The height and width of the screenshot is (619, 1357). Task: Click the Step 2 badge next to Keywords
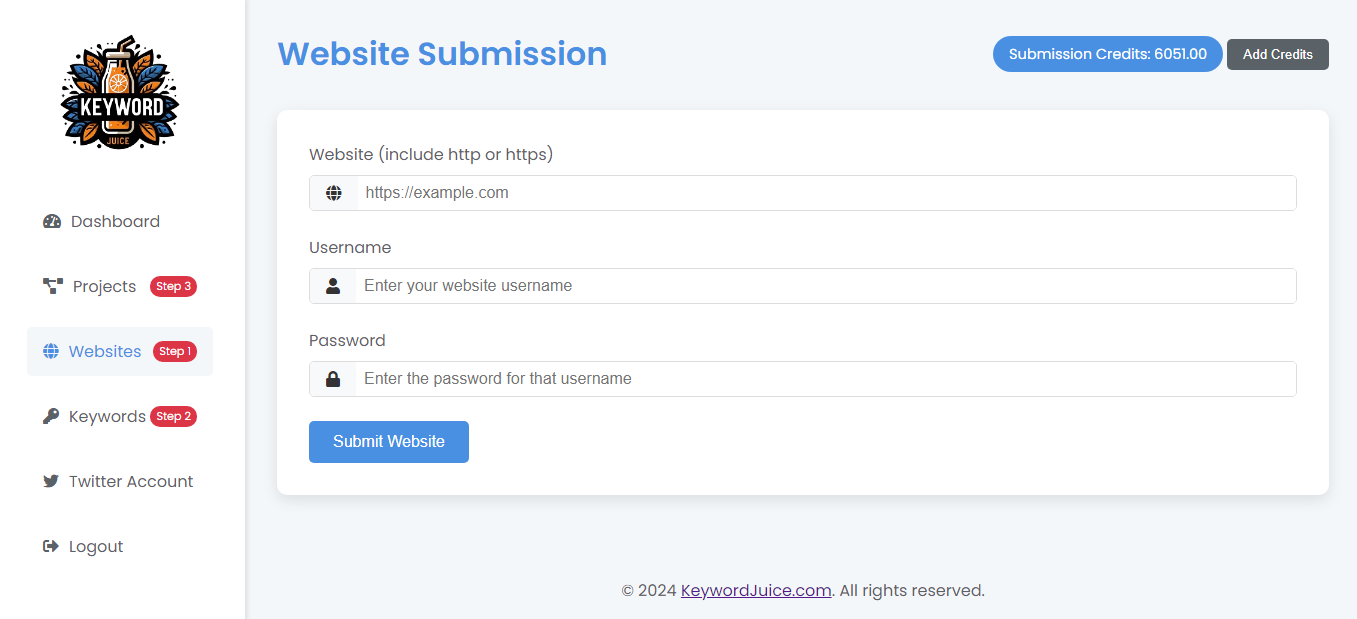(174, 416)
